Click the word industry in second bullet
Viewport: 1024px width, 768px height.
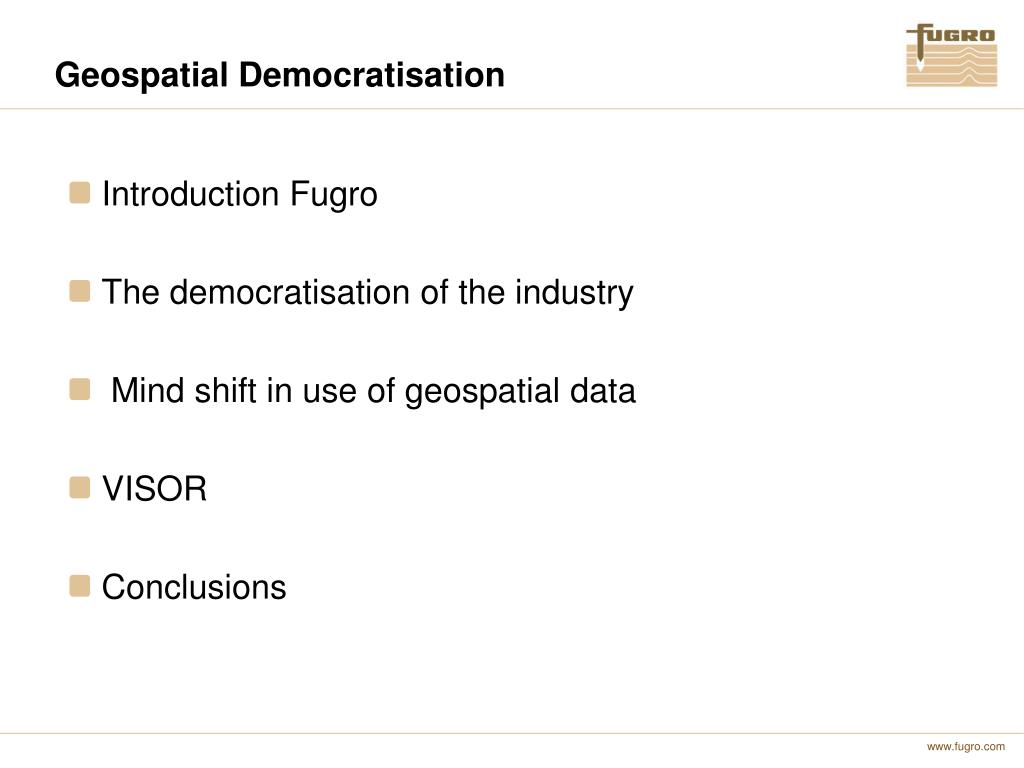574,293
